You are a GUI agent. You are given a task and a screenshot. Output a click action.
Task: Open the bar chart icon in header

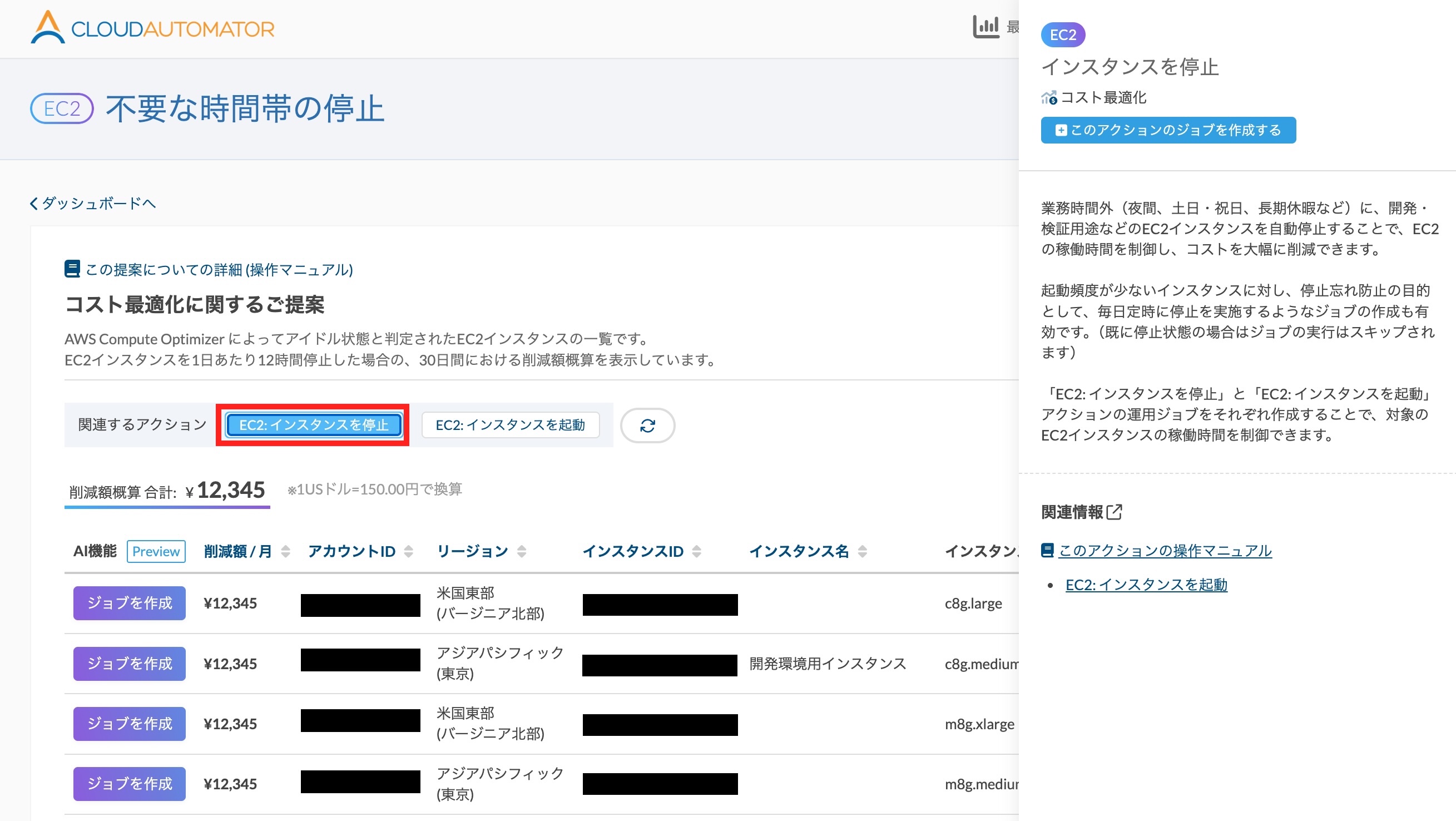point(985,27)
